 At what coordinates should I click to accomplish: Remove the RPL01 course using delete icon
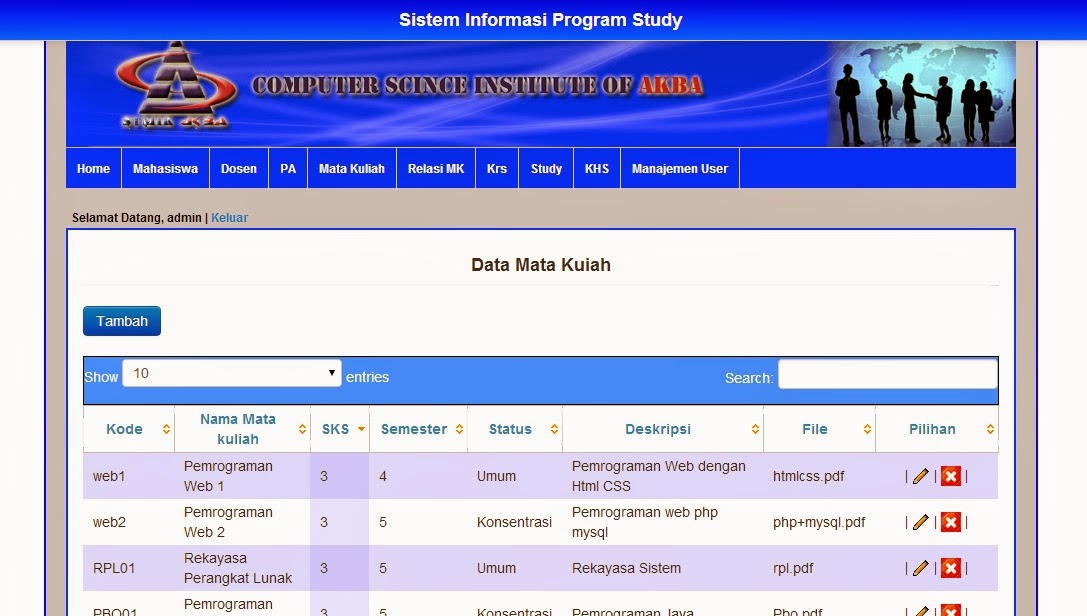point(950,567)
